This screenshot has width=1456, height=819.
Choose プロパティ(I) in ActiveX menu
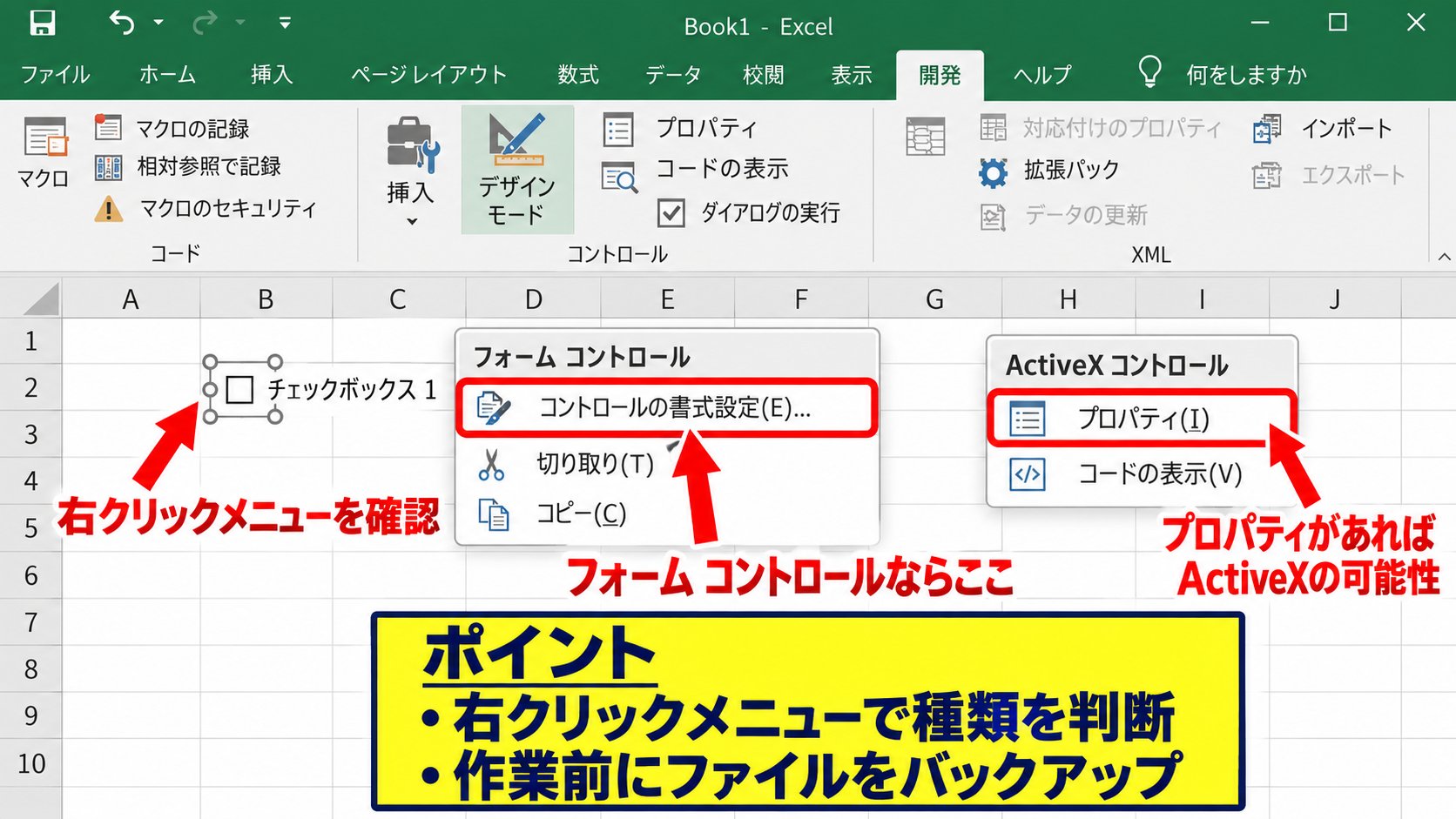tap(1142, 419)
